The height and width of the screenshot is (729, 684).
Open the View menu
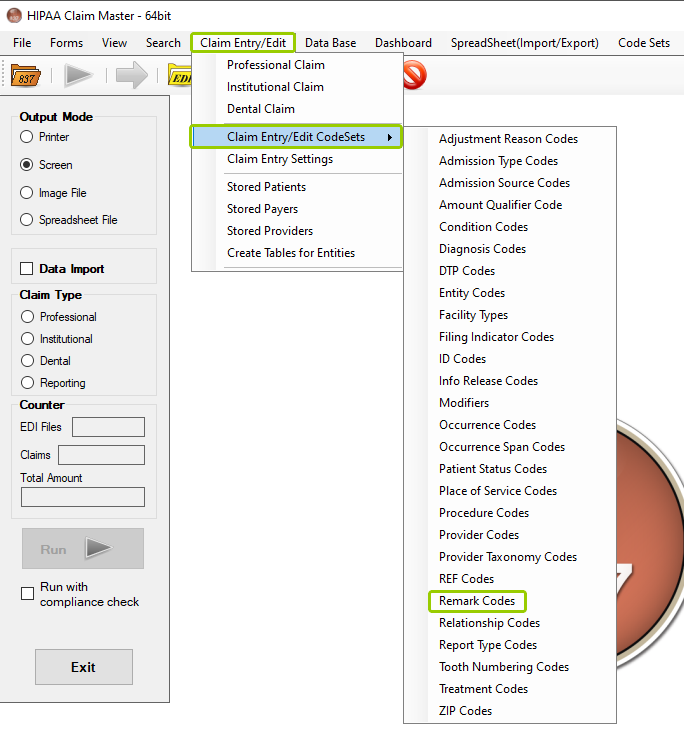point(114,43)
